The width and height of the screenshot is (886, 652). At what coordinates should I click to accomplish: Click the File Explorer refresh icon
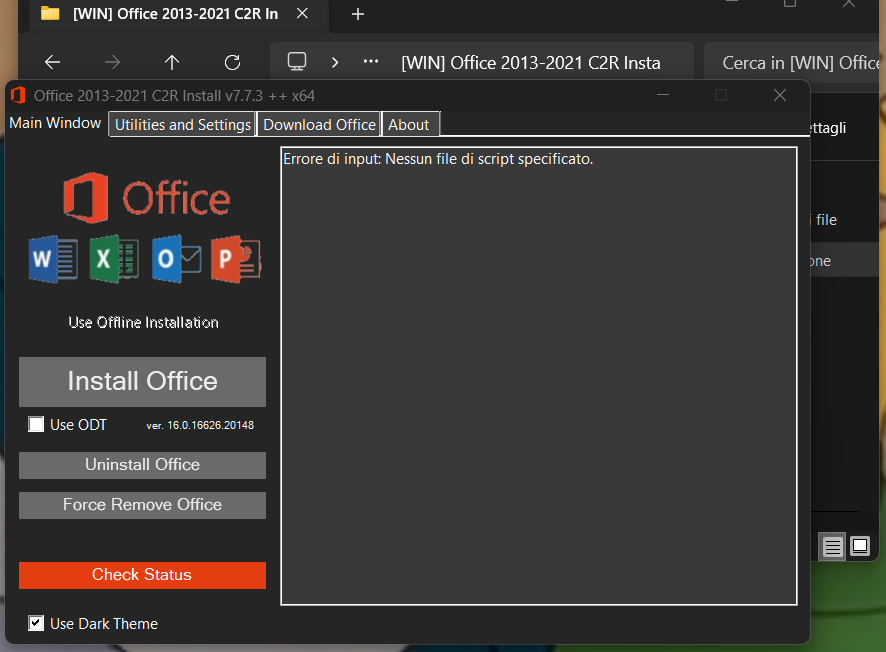232,62
